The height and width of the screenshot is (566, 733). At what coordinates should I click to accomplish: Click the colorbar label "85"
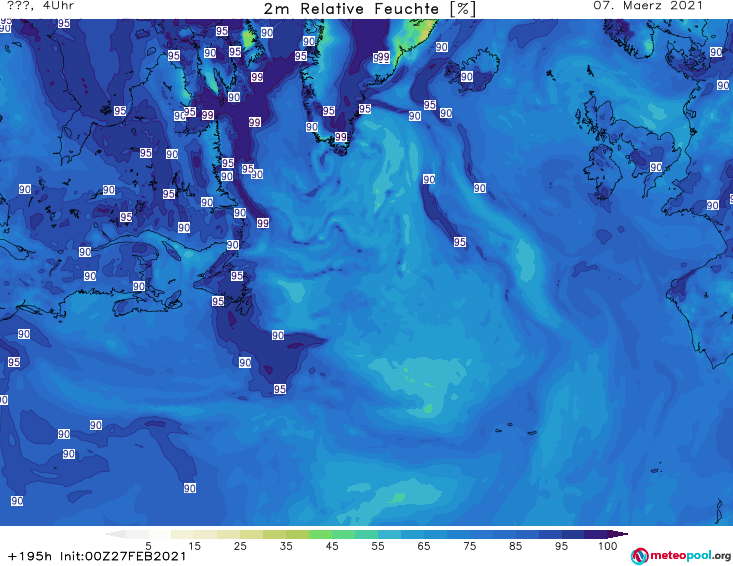click(515, 546)
